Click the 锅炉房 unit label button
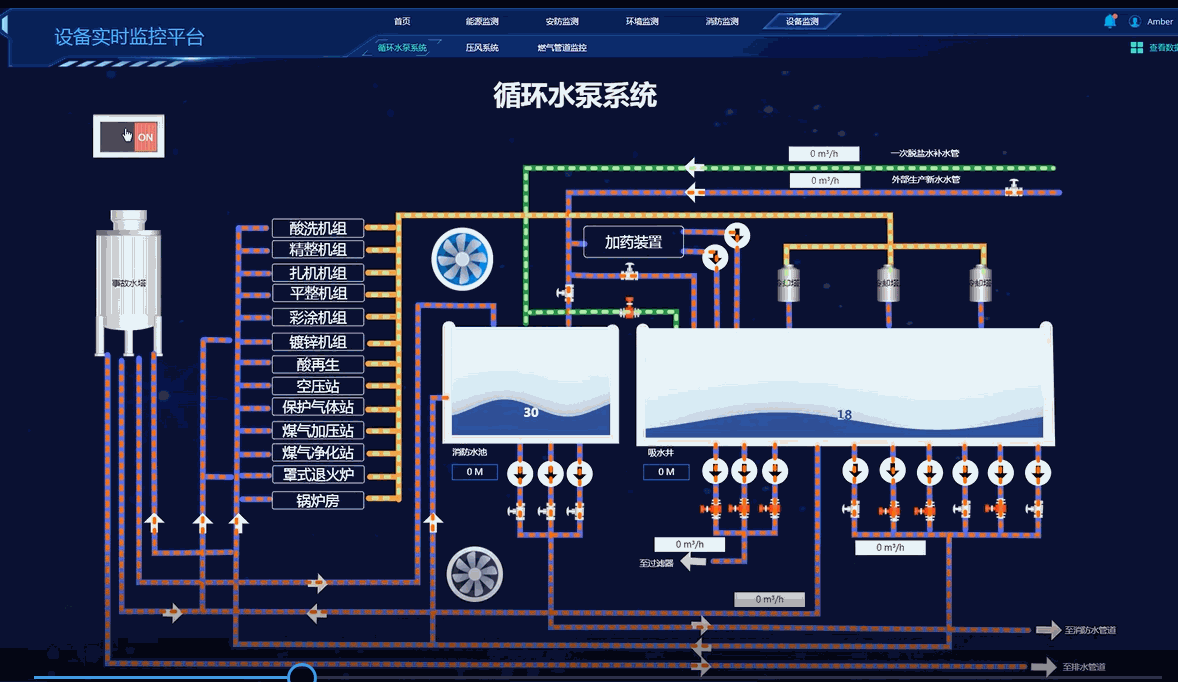 [317, 498]
